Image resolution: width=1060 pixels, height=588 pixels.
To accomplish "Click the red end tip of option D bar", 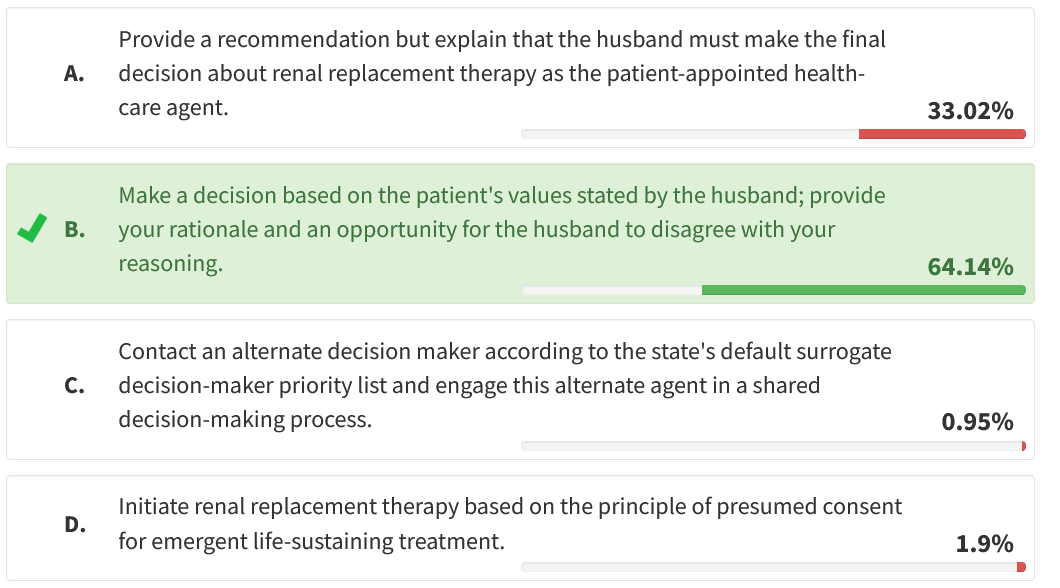I will [1021, 567].
